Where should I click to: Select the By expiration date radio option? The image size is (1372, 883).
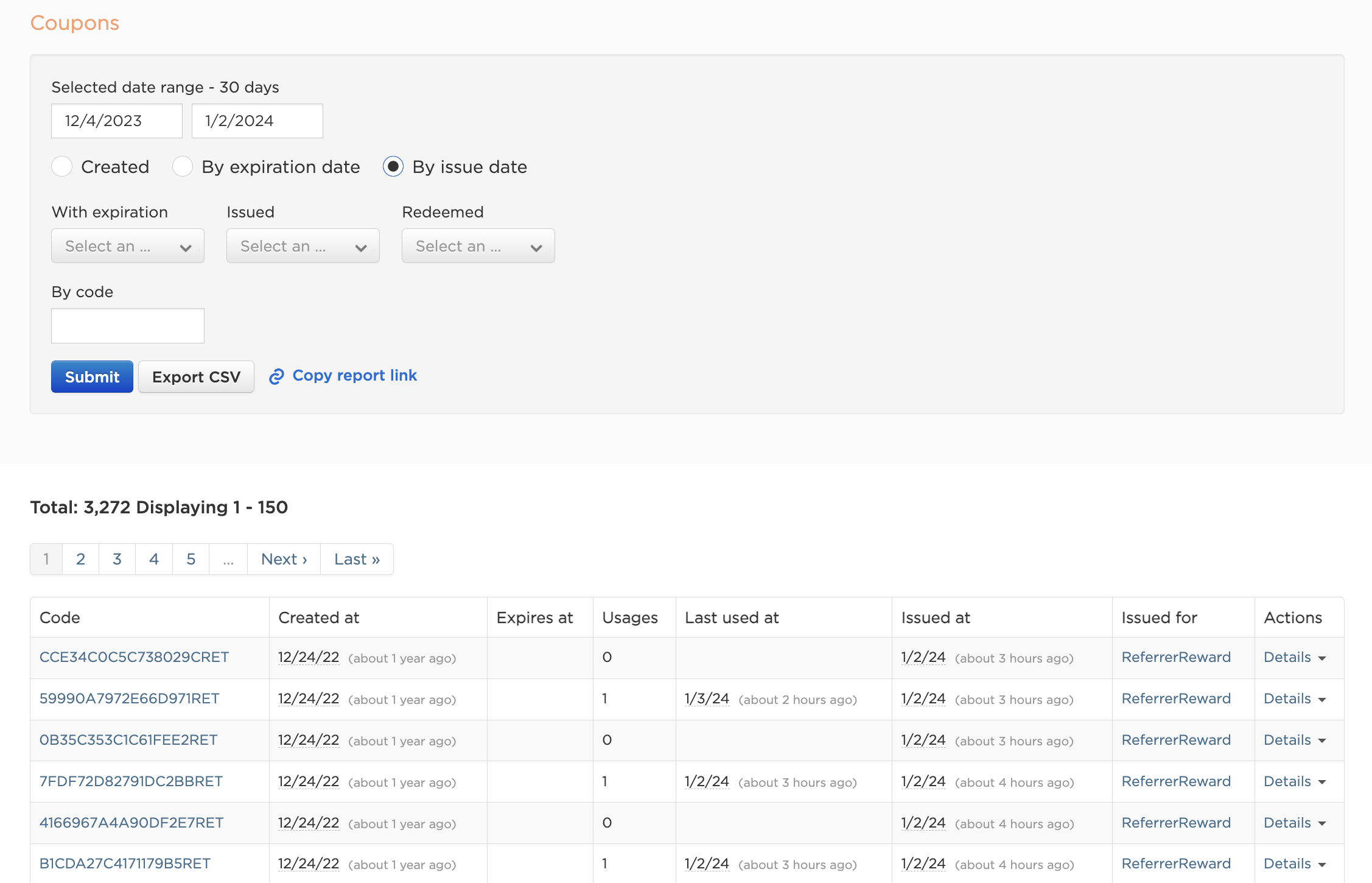coord(183,166)
